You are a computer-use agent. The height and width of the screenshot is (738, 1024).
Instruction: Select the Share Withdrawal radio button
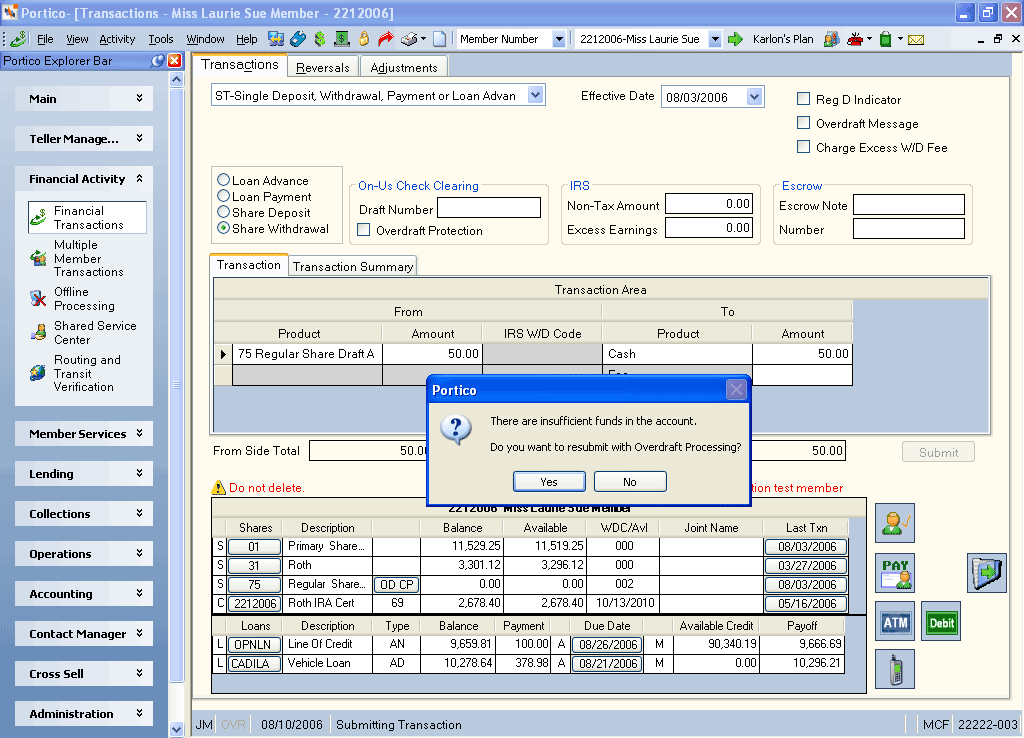(x=223, y=228)
